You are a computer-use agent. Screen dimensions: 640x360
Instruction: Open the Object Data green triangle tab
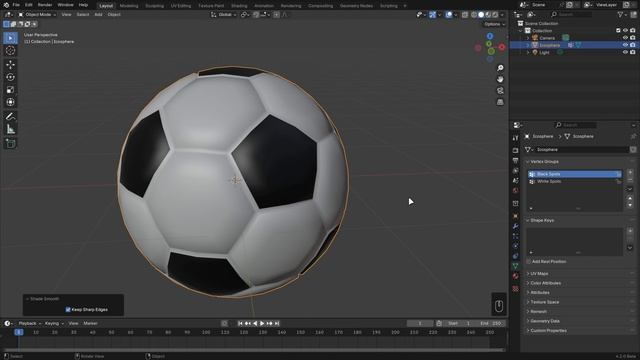coord(516,266)
